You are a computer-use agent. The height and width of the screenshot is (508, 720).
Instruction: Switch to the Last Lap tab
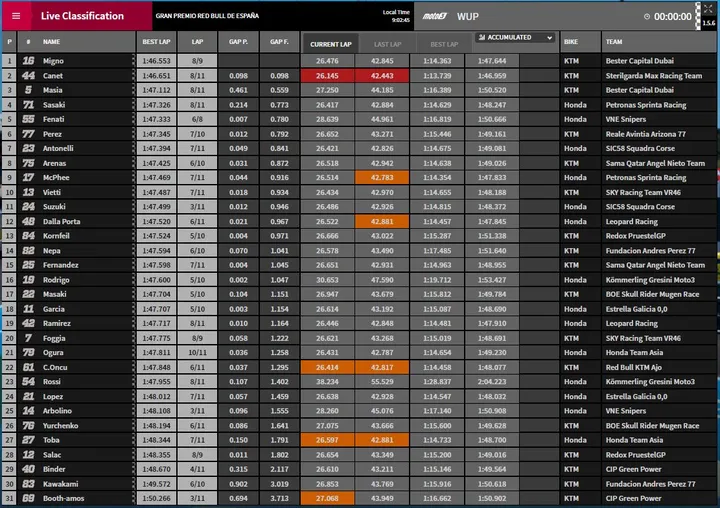[387, 44]
